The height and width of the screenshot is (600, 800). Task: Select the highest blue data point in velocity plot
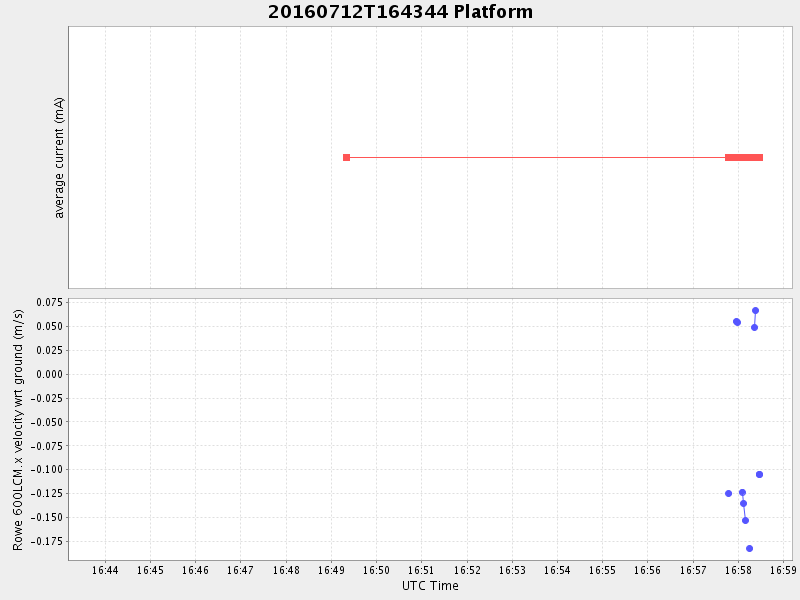(755, 310)
